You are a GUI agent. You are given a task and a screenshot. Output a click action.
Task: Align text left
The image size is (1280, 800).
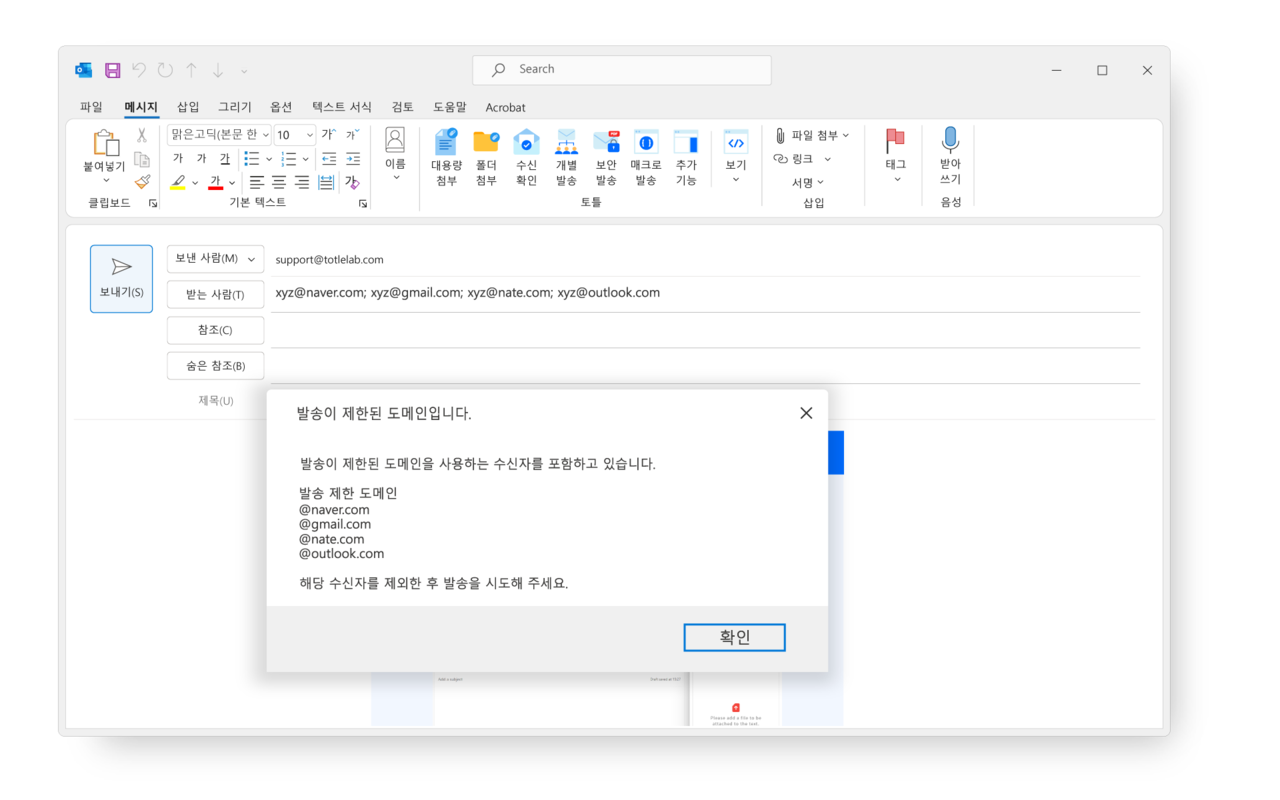pos(257,182)
